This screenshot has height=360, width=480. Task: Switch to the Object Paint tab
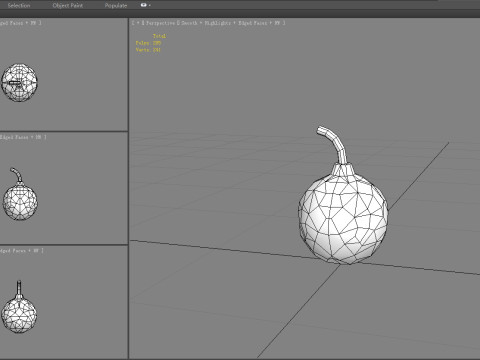tap(68, 5)
